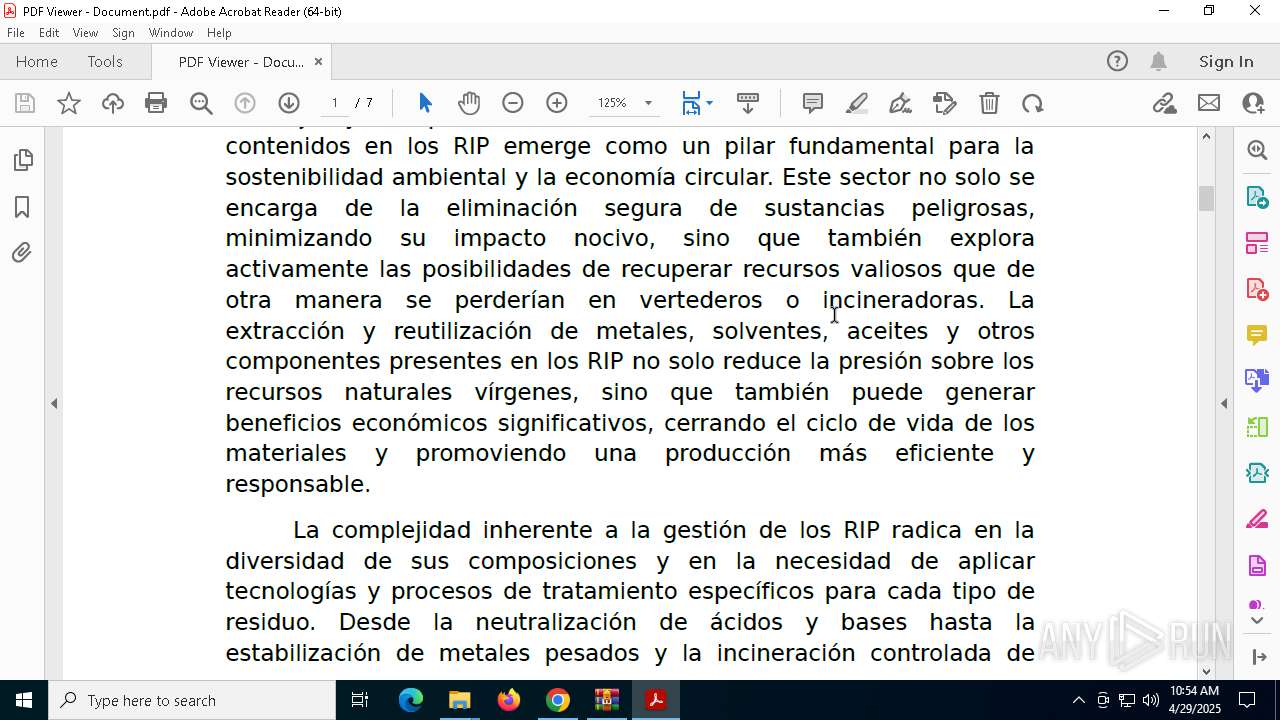Open Comment tool in right pane
This screenshot has width=1280, height=720.
[1257, 334]
